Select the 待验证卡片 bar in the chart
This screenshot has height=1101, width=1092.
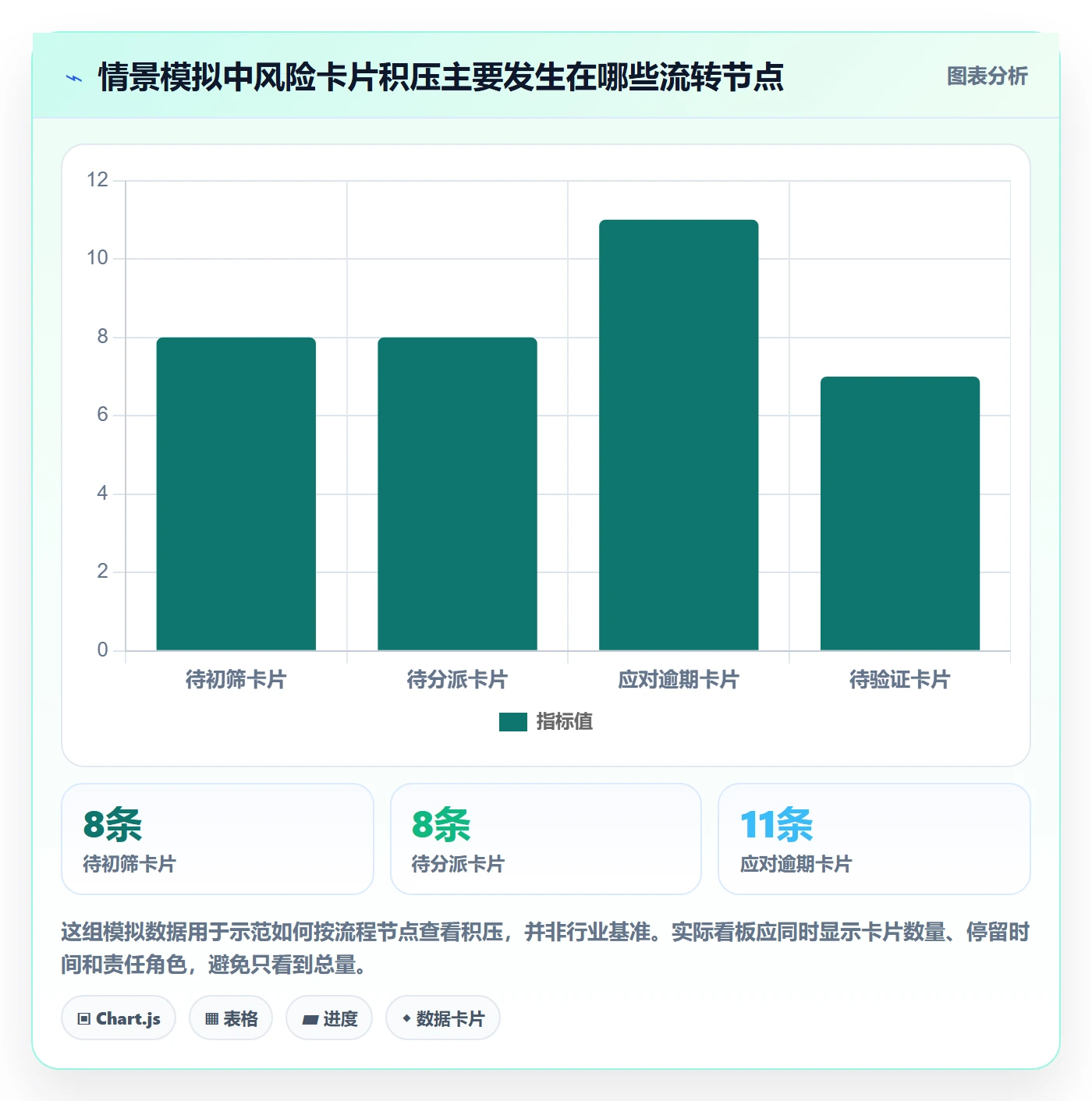click(900, 513)
